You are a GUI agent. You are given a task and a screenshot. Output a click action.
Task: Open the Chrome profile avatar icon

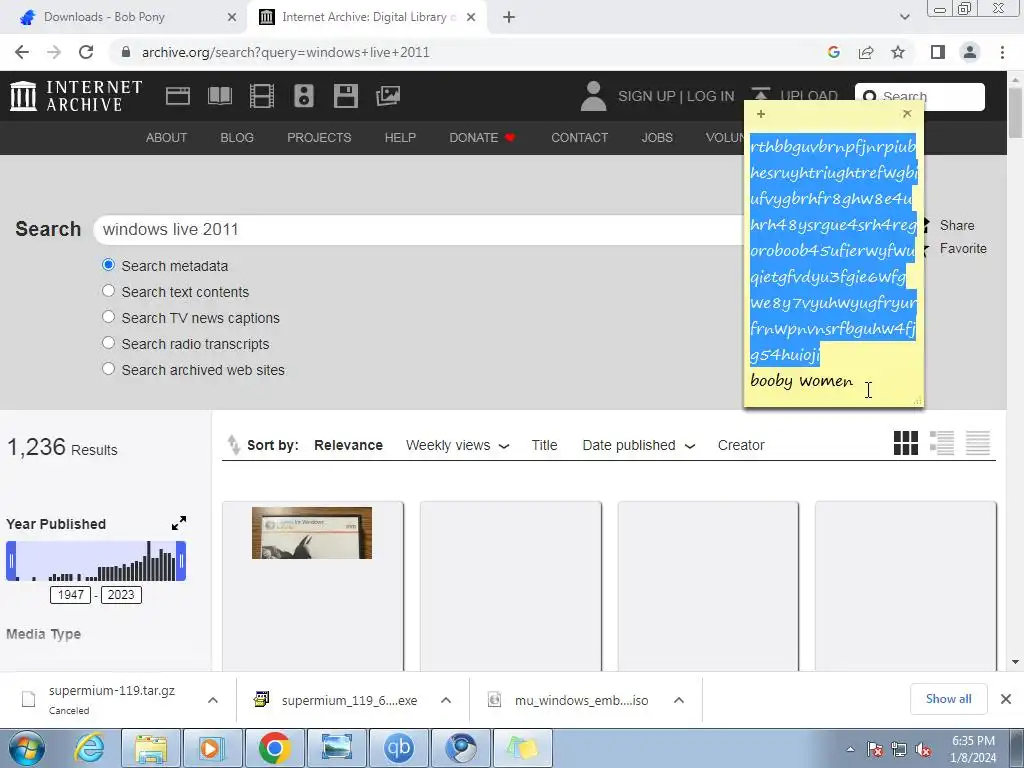click(x=970, y=52)
